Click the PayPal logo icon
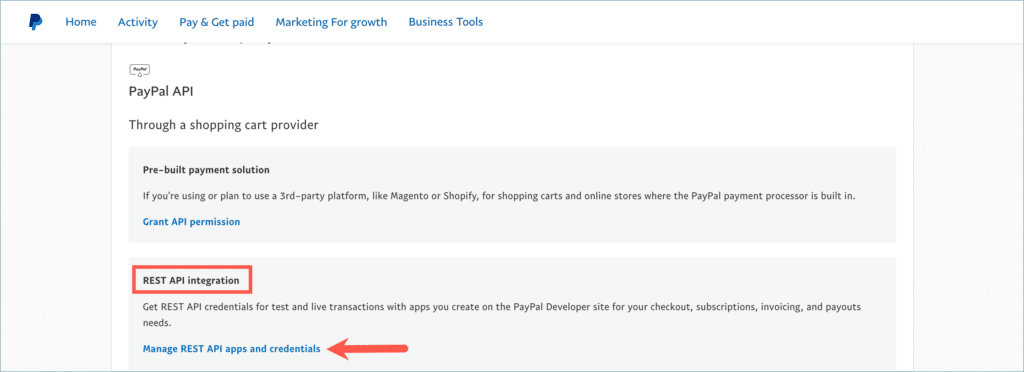1024x372 pixels. [35, 22]
